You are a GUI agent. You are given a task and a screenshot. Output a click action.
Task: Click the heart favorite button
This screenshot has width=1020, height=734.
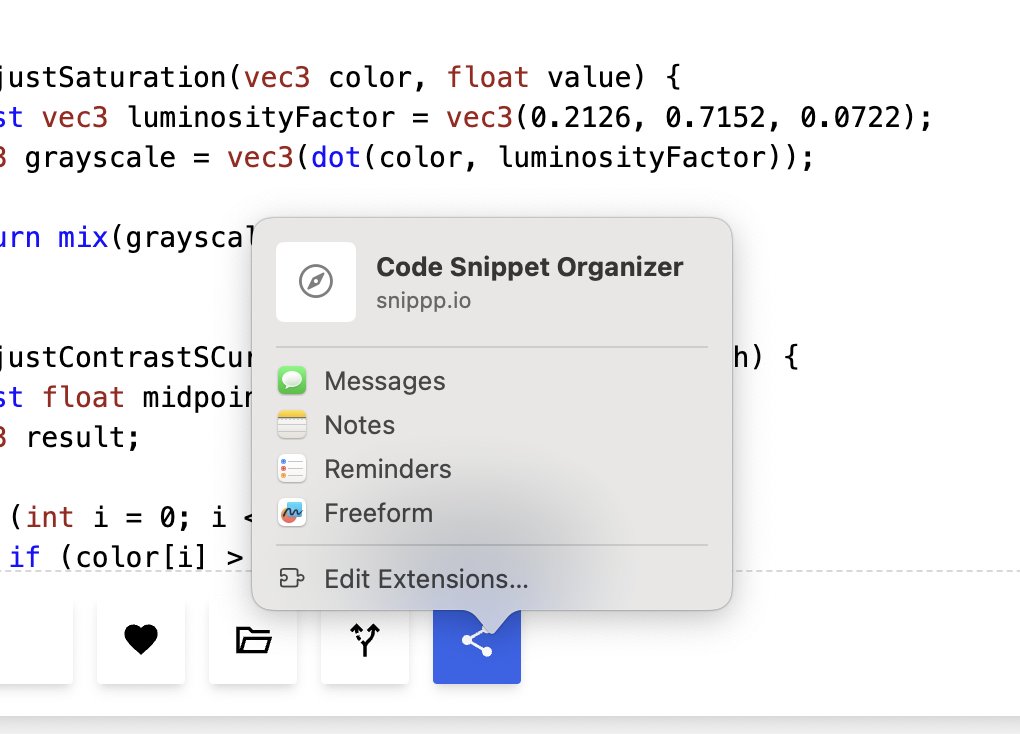[x=141, y=640]
